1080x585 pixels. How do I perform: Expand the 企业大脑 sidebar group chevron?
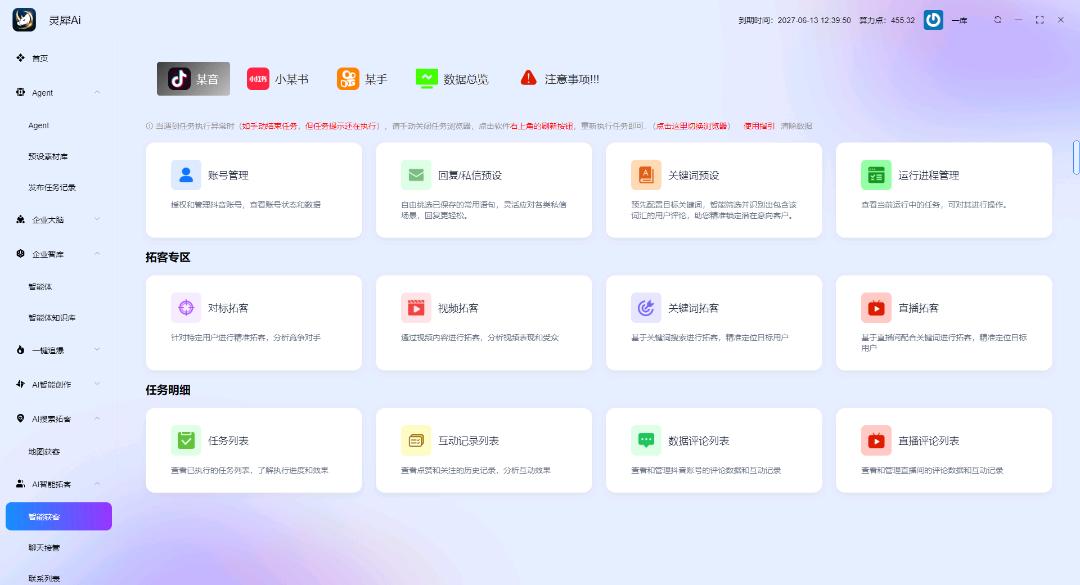click(x=97, y=219)
